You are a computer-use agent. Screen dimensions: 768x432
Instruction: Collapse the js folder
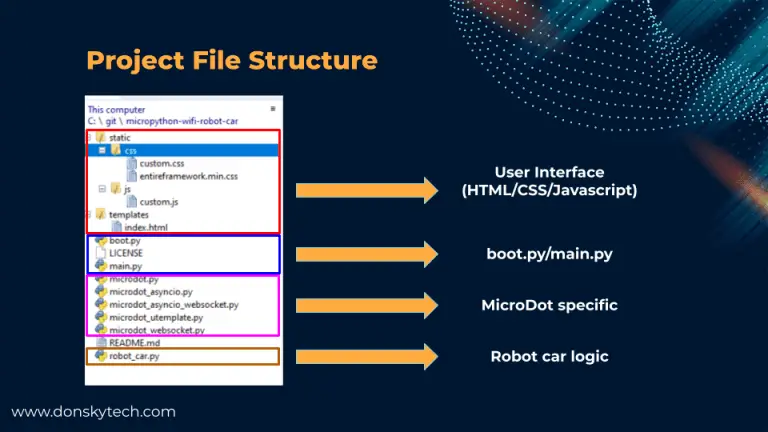(x=103, y=188)
